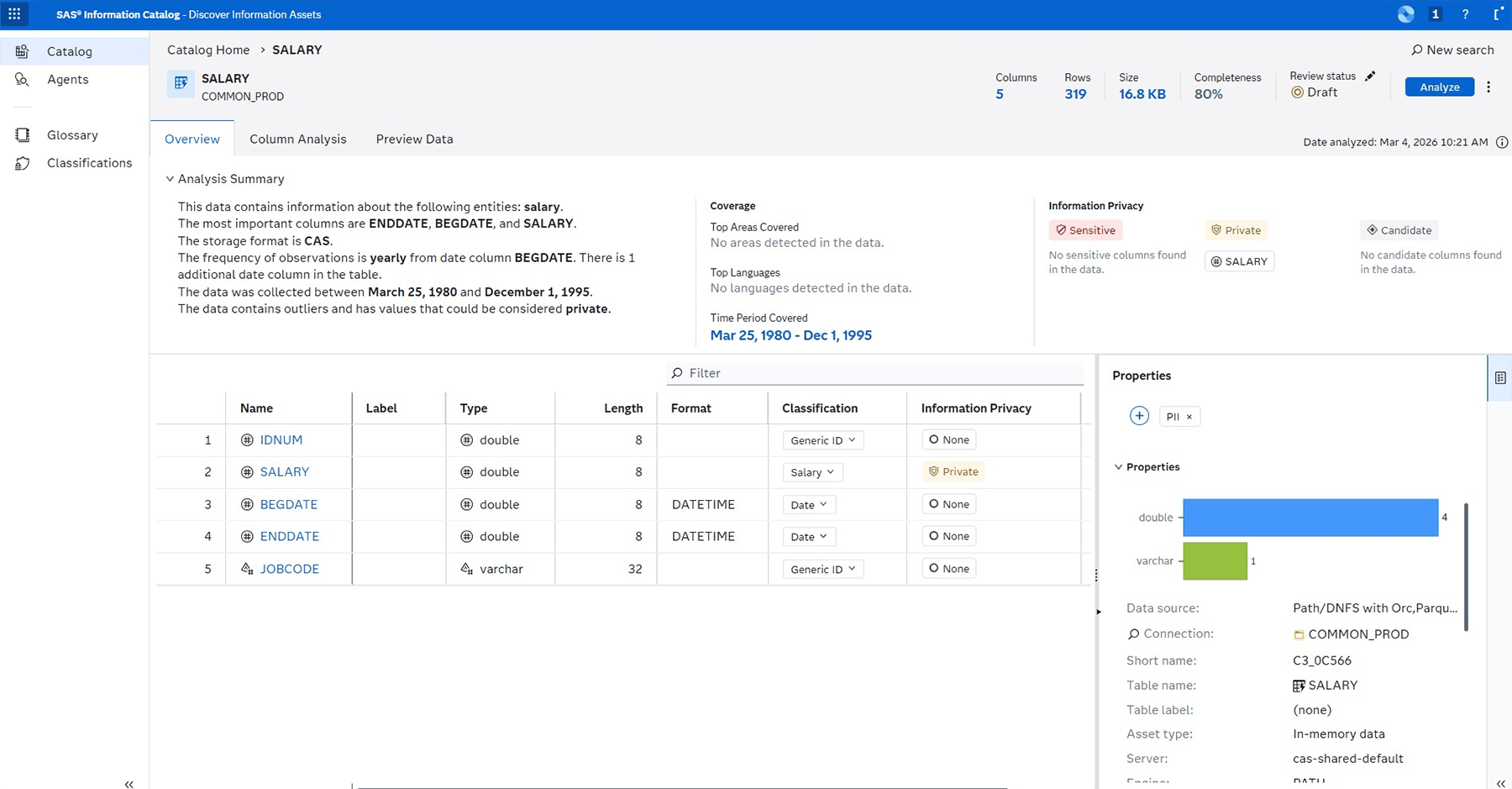The image size is (1512, 789).
Task: Open Classifications from the left sidebar
Action: click(89, 162)
